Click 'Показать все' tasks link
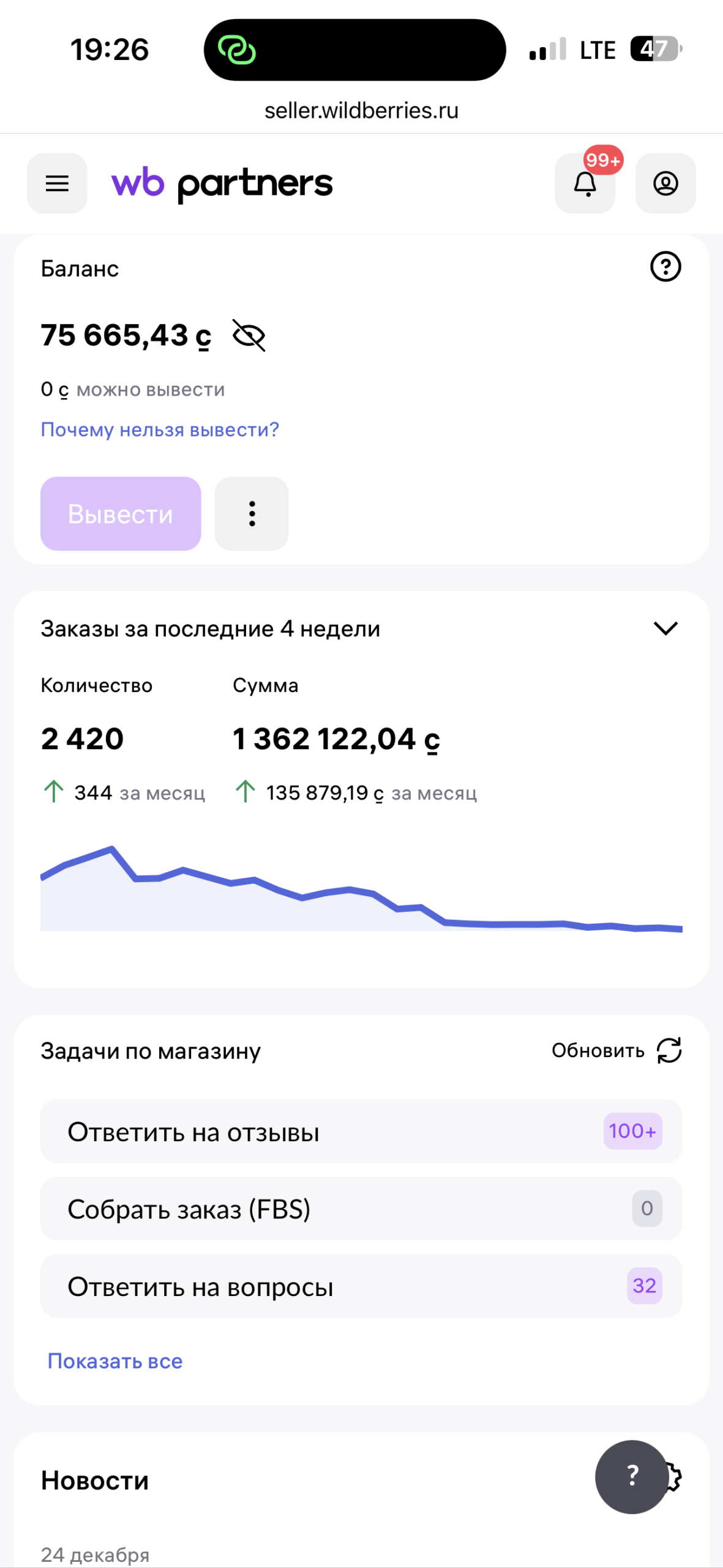 [x=115, y=1361]
